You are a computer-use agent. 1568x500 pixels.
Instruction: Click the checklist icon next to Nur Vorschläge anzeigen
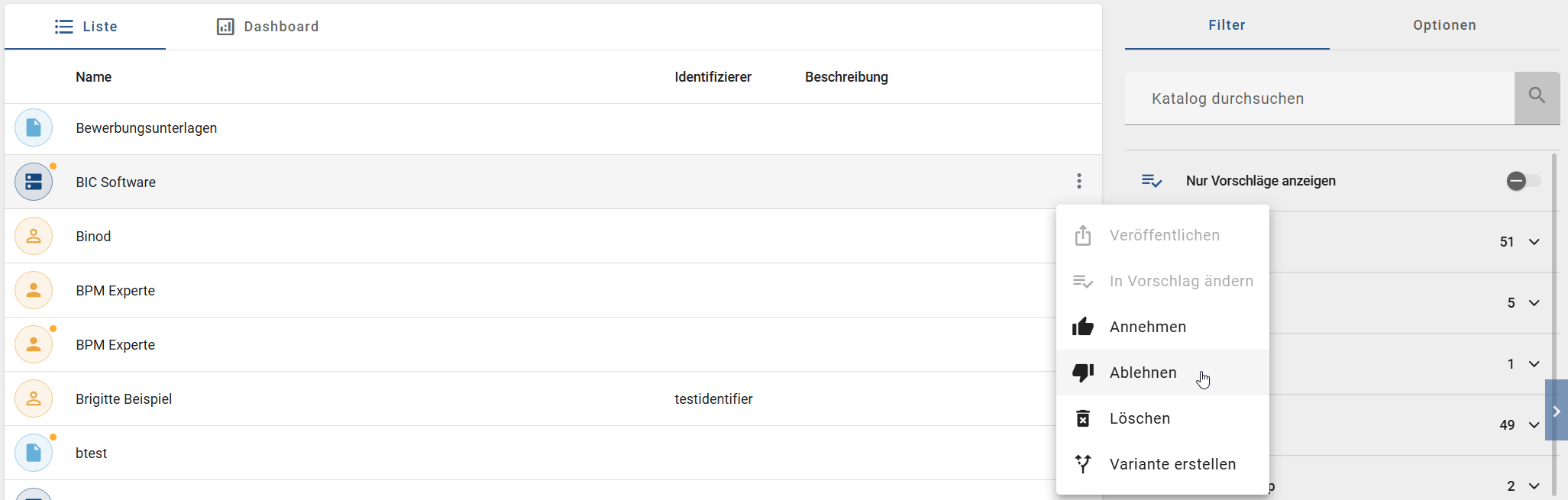pos(1151,181)
